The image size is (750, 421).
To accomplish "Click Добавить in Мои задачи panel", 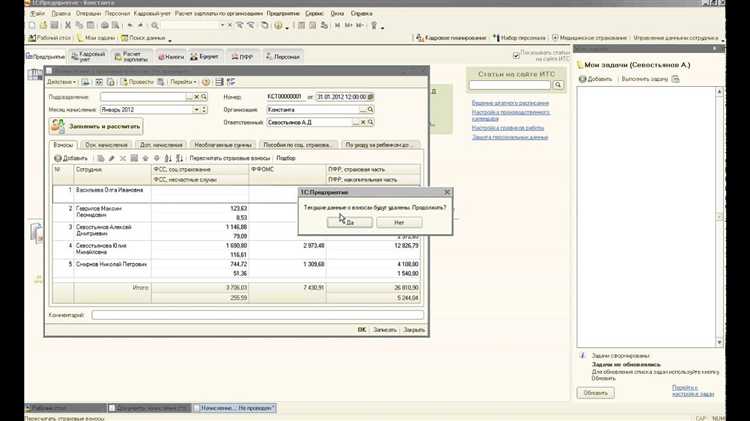I will click(596, 79).
